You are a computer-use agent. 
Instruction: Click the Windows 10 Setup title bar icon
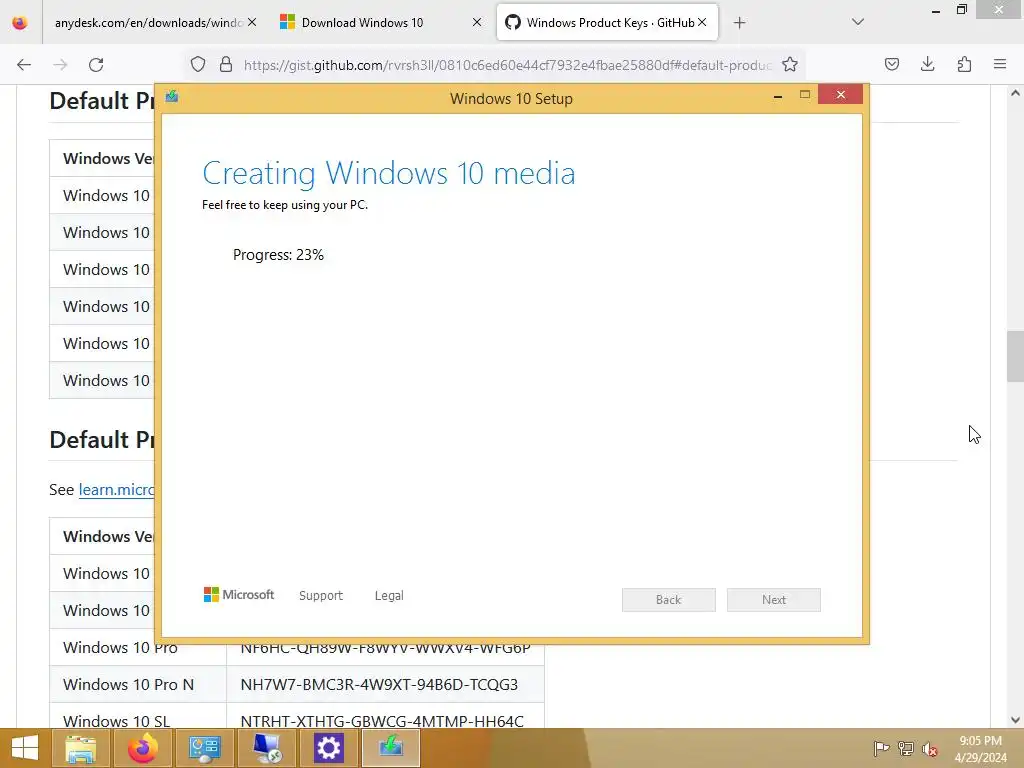pos(172,97)
